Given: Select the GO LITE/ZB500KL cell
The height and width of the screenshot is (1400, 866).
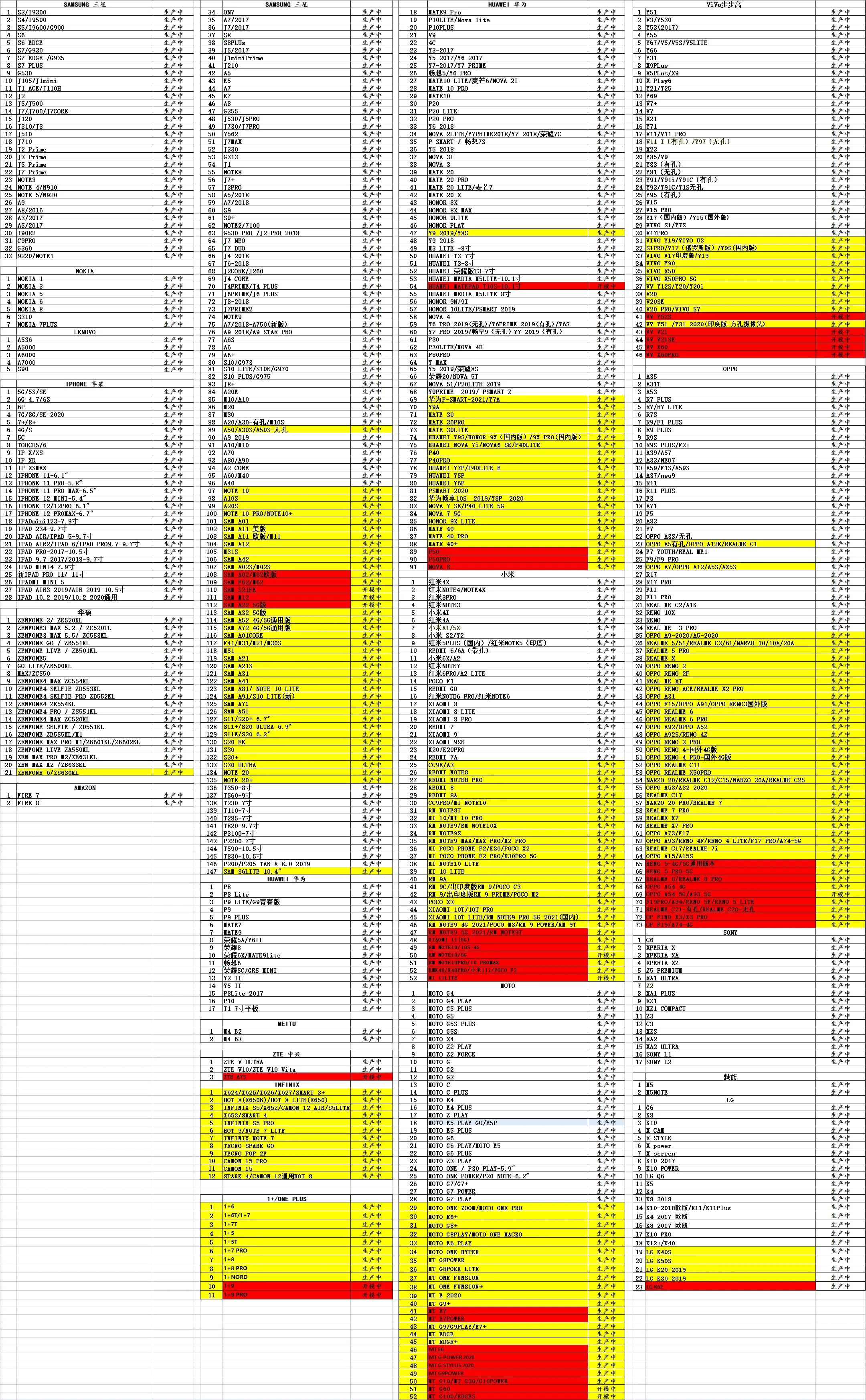Looking at the screenshot, I should point(85,666).
